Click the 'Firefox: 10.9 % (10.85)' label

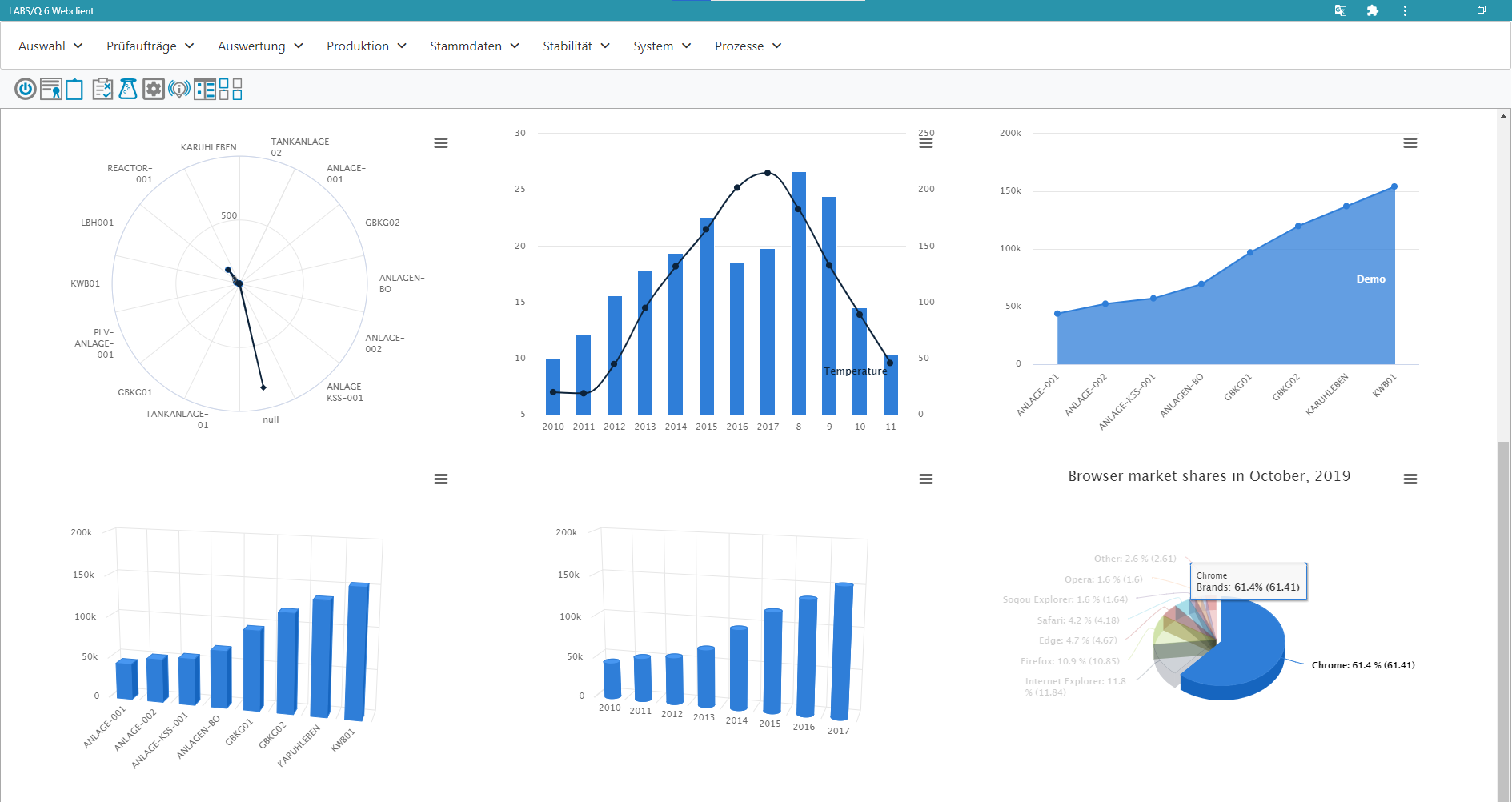pyautogui.click(x=1070, y=661)
